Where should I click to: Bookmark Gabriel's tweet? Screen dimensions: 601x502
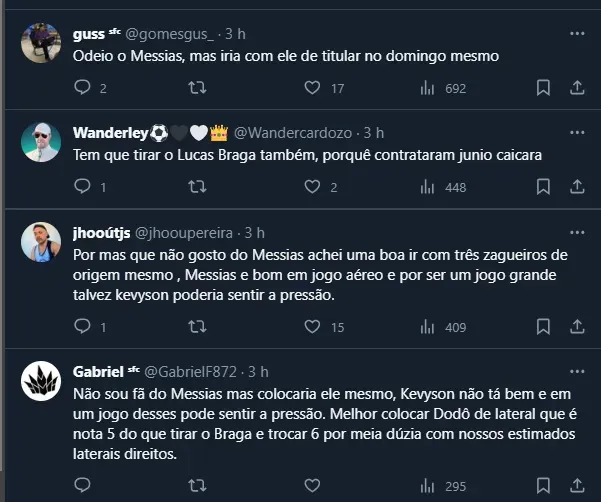click(x=543, y=486)
